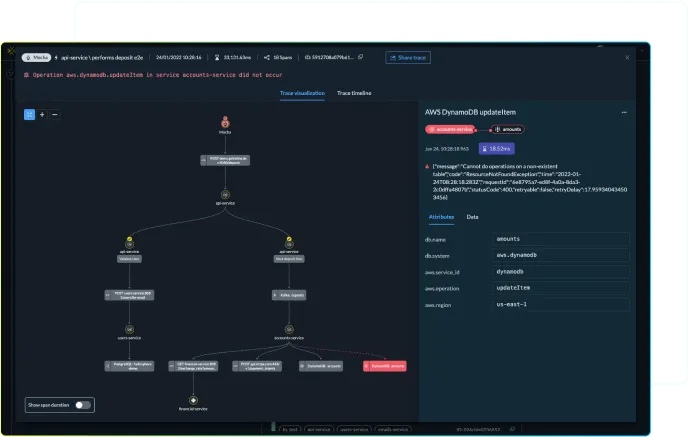
Task: Click the api-service \ performs deposit e2e title
Action: 102,58
